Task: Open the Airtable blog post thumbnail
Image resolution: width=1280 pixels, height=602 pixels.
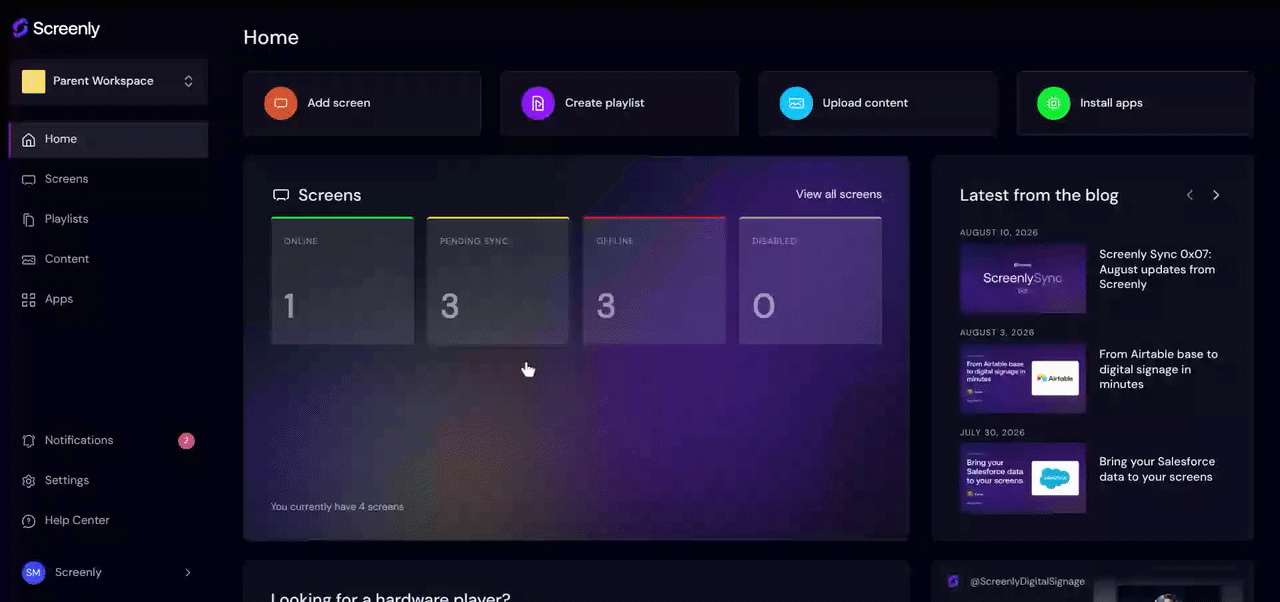Action: [x=1023, y=378]
